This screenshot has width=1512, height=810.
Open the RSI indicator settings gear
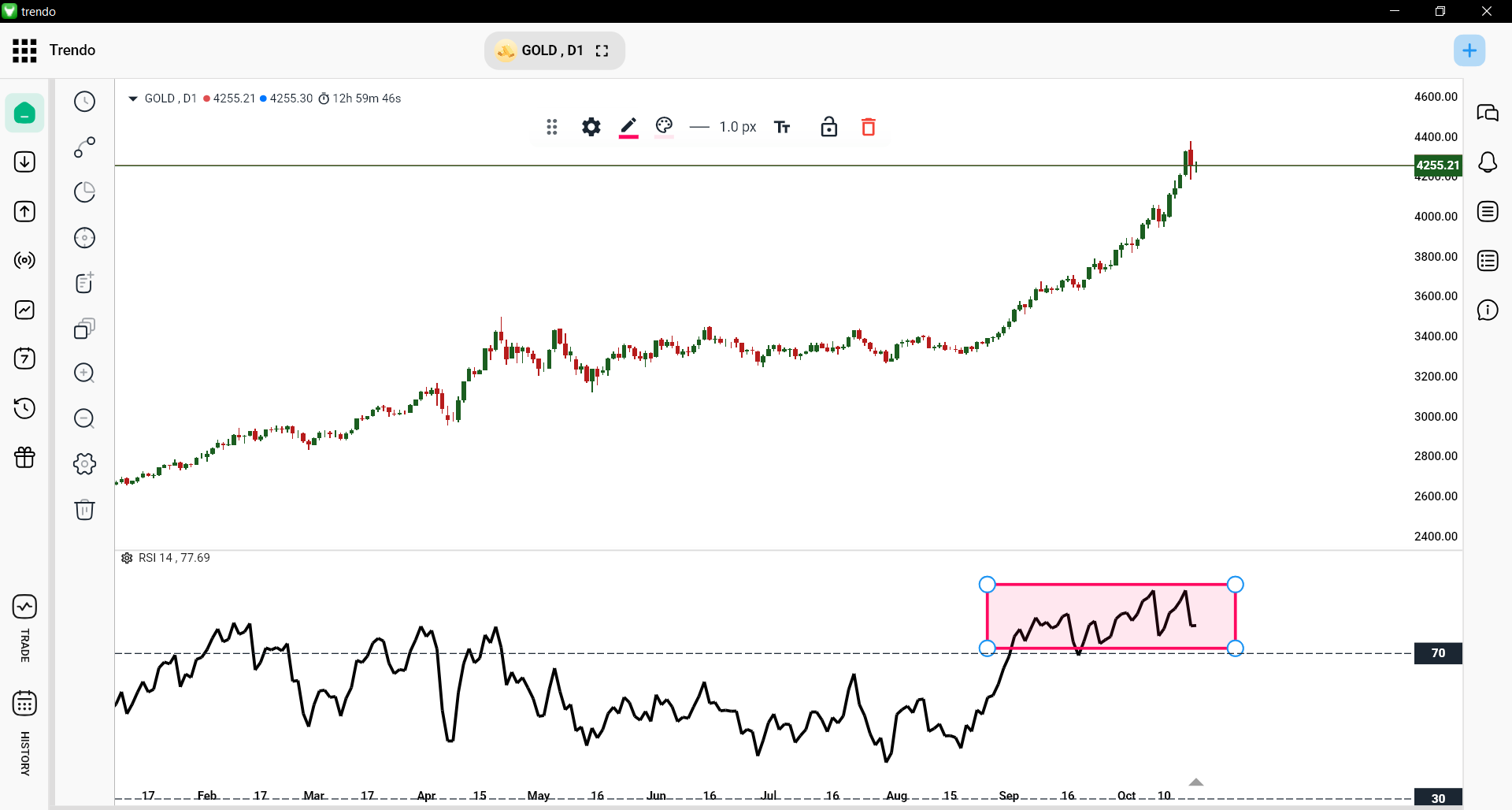pos(127,558)
